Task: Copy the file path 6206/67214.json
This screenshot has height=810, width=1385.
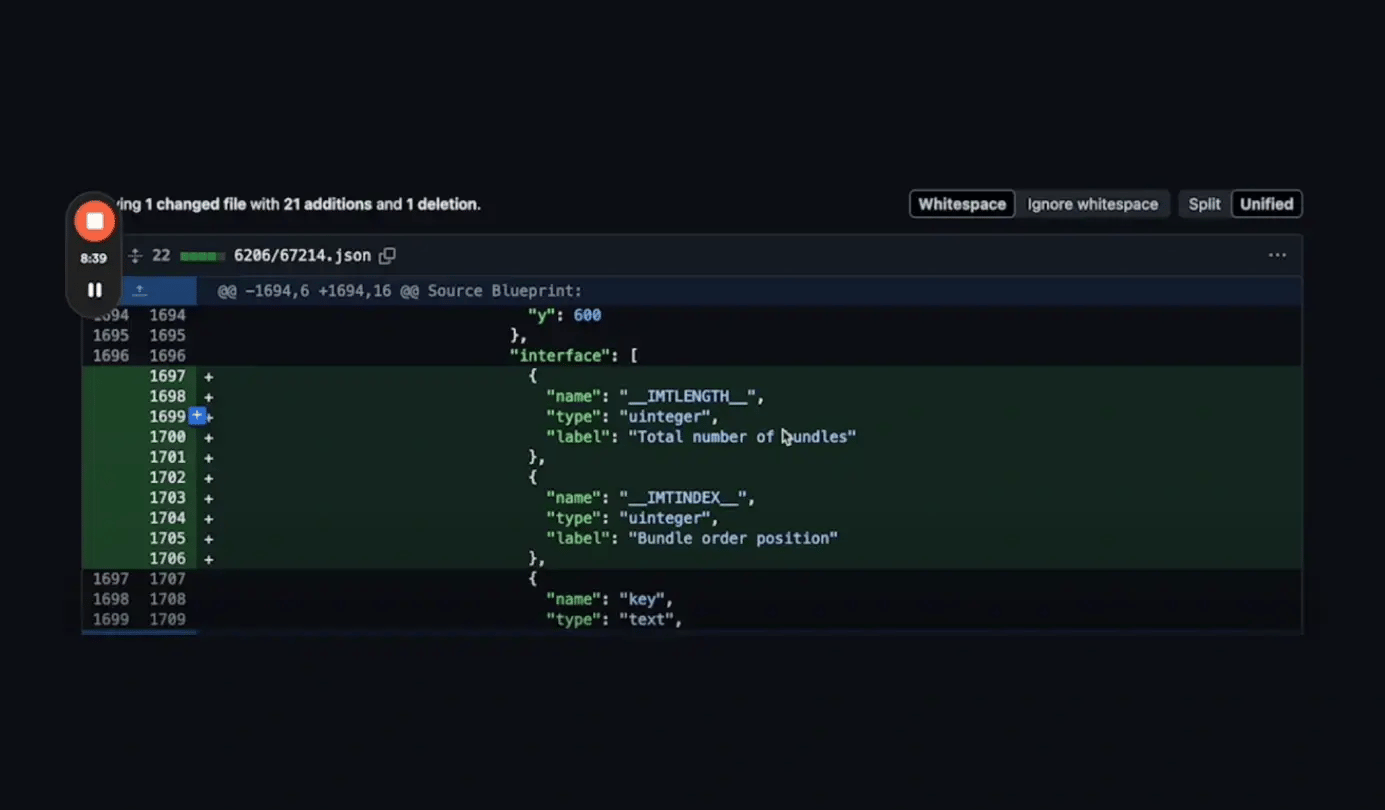Action: click(x=387, y=255)
